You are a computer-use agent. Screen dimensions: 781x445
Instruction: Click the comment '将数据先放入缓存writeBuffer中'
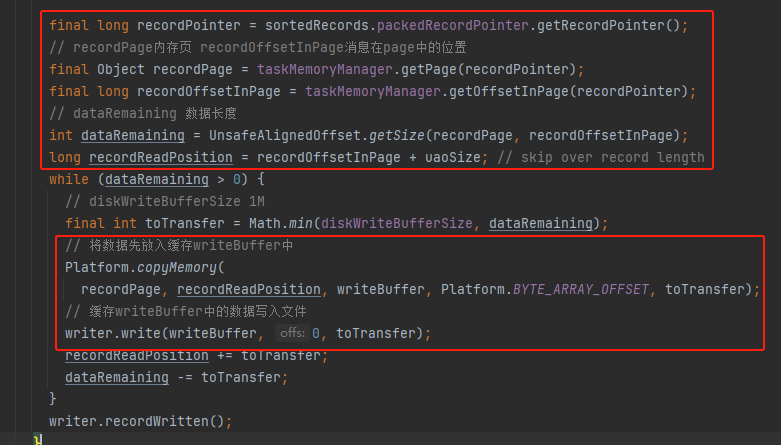tap(179, 245)
